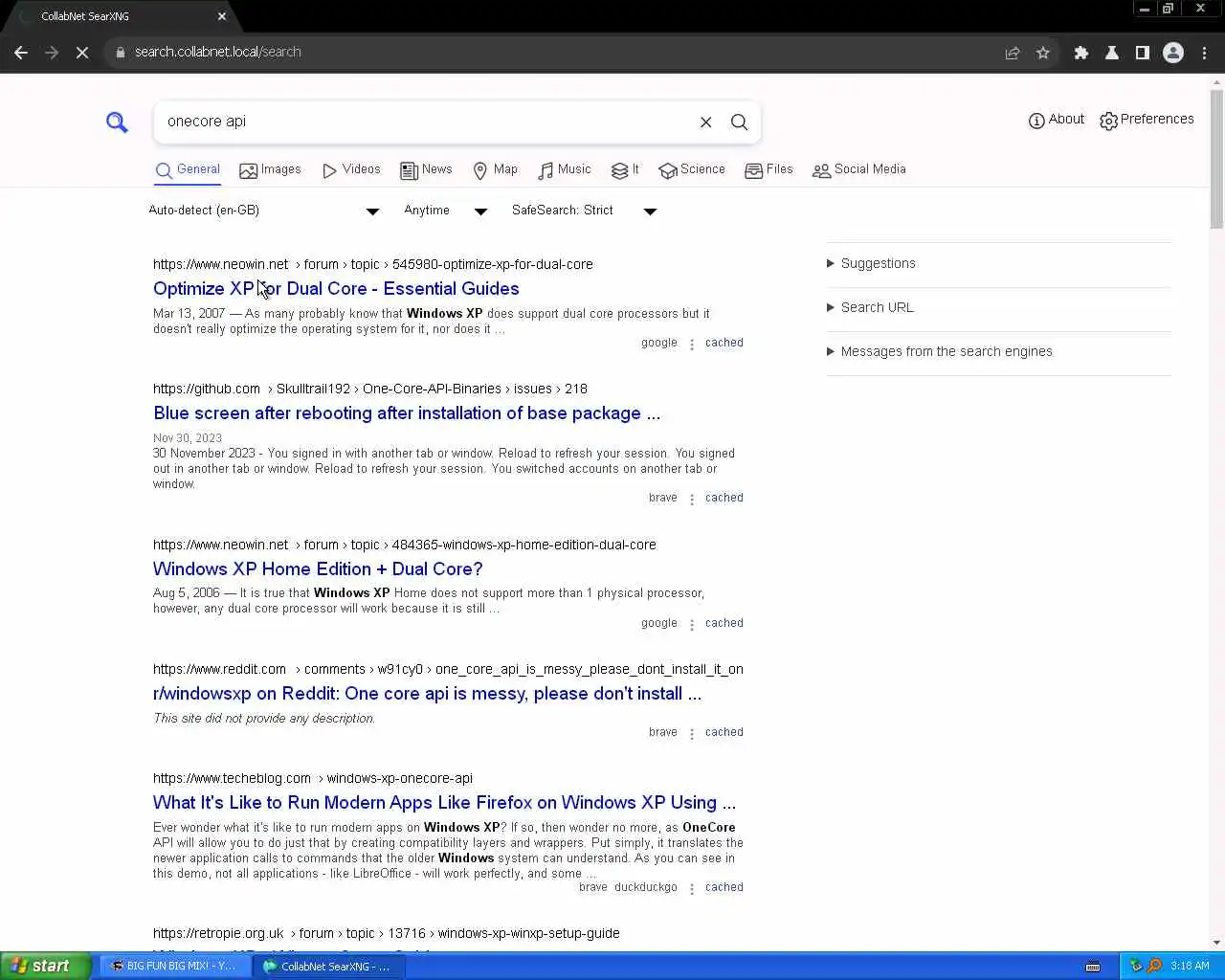
Task: Open the Extensions puzzle icon
Action: [x=1081, y=53]
